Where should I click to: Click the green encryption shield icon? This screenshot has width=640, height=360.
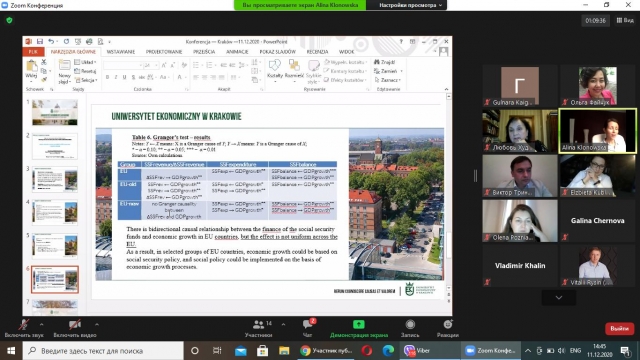pos(9,20)
